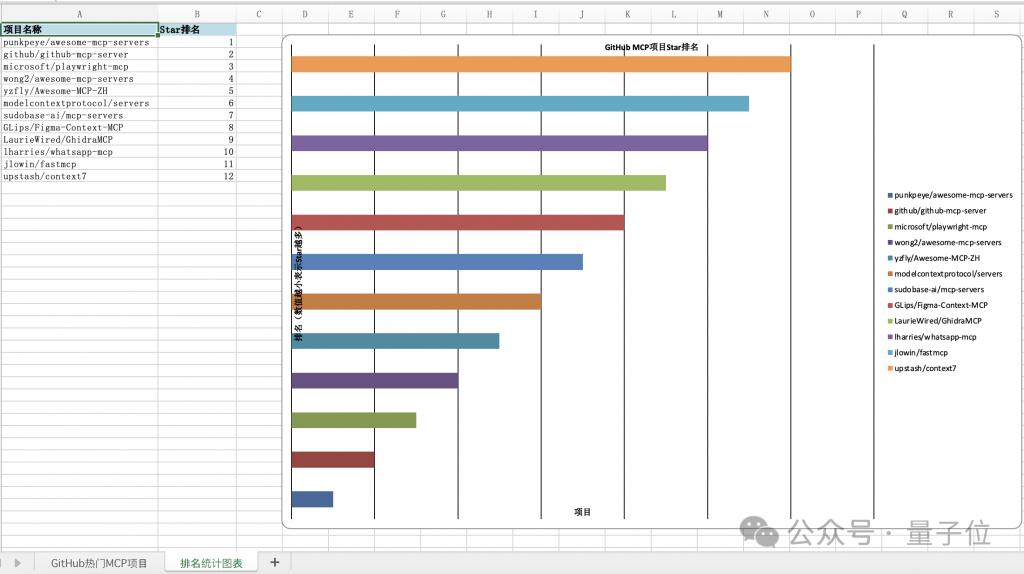1024x574 pixels.
Task: Select cell jlowin/fastmcp in column A
Action: click(79, 164)
